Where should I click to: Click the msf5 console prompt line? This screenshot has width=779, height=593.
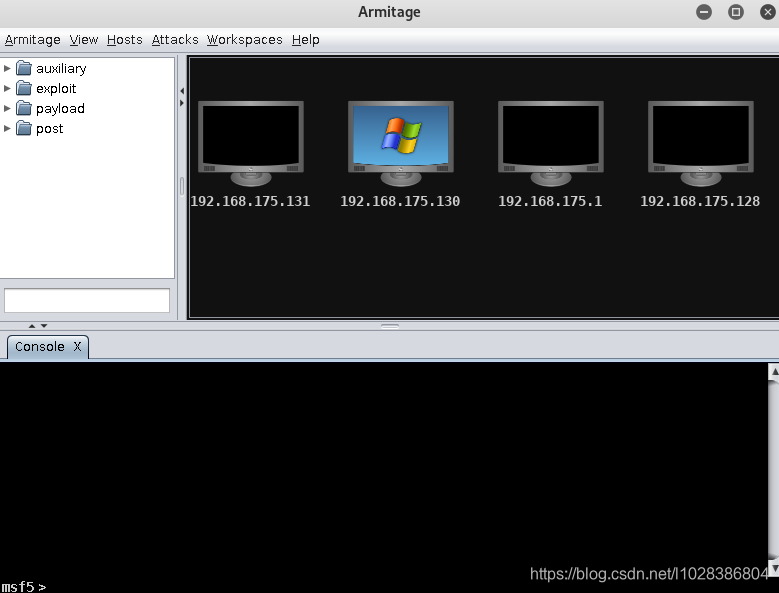[x=24, y=587]
